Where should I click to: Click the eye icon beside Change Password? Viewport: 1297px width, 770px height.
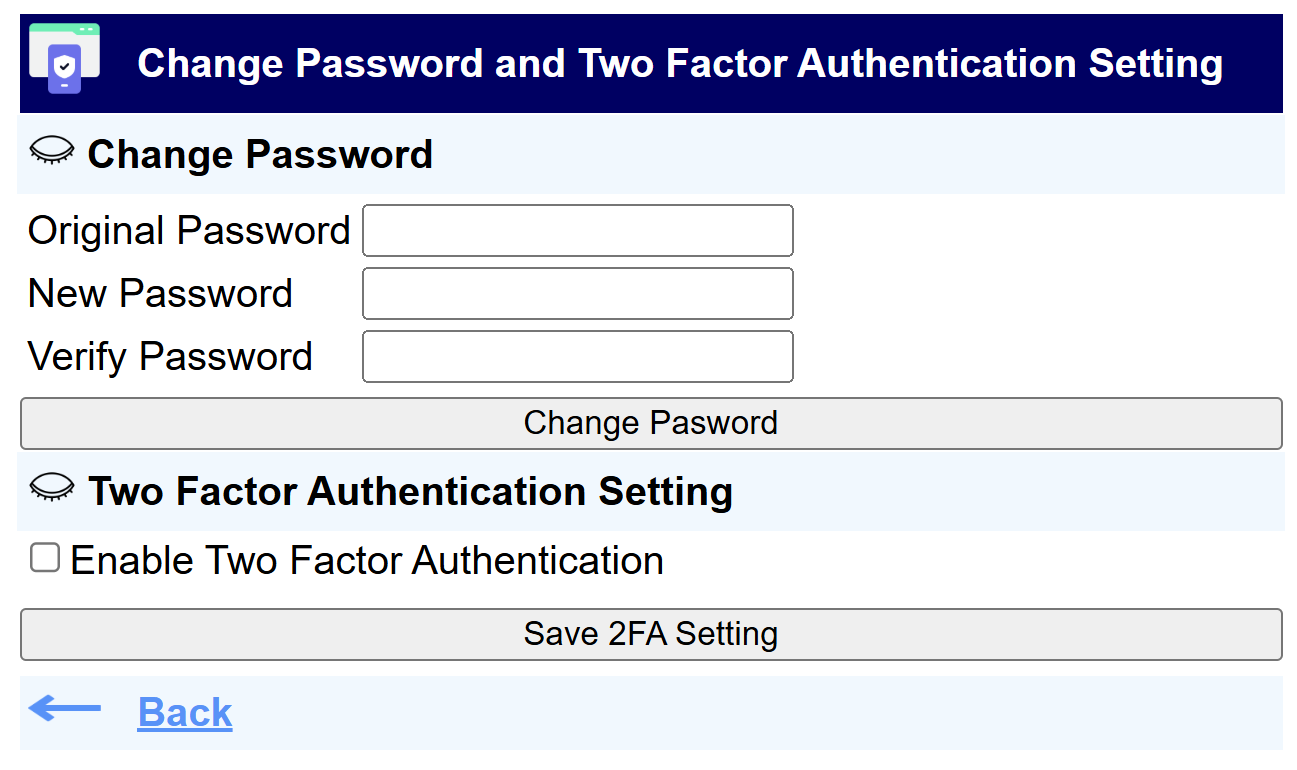coord(52,151)
